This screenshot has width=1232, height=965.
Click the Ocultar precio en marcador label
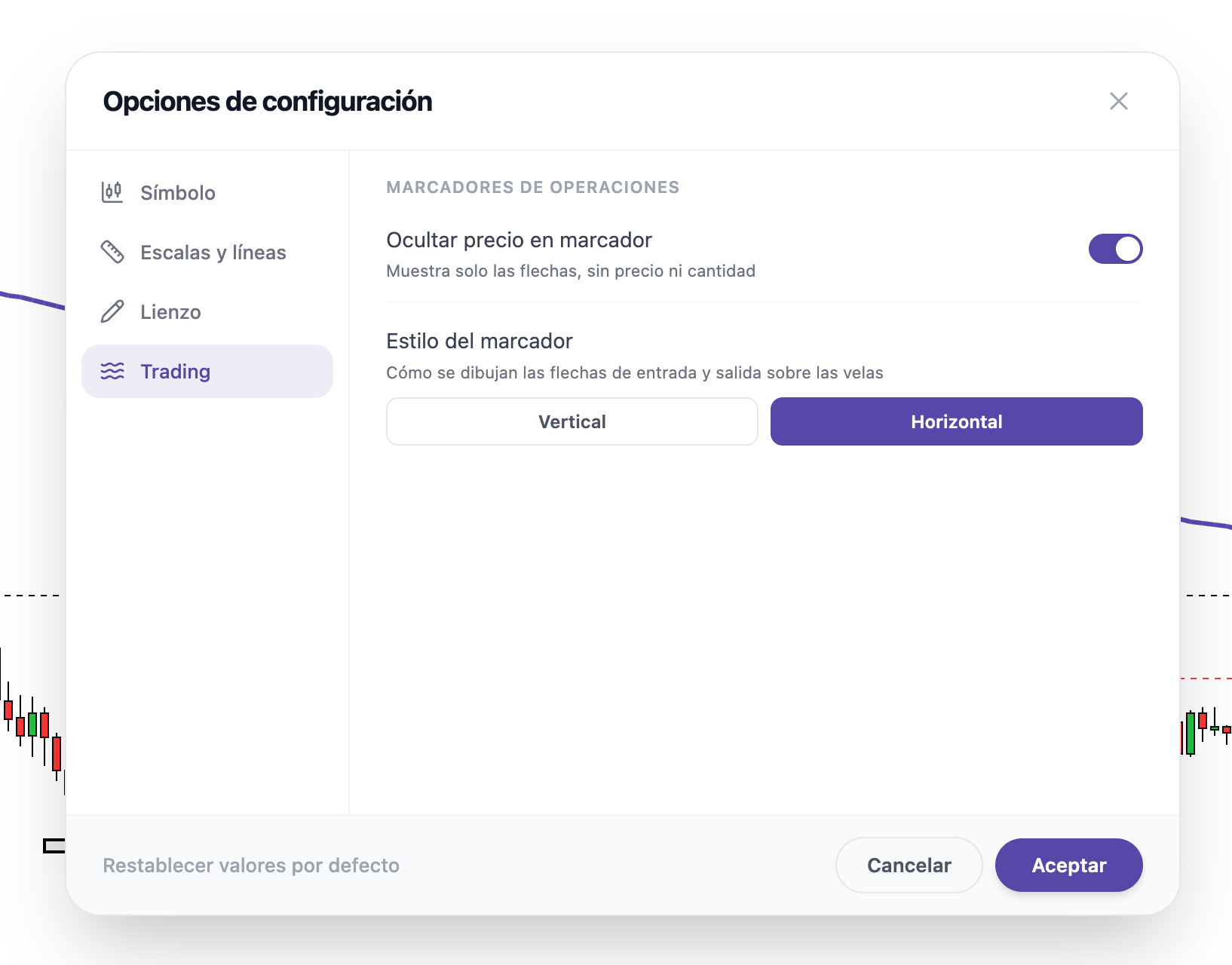tap(519, 240)
